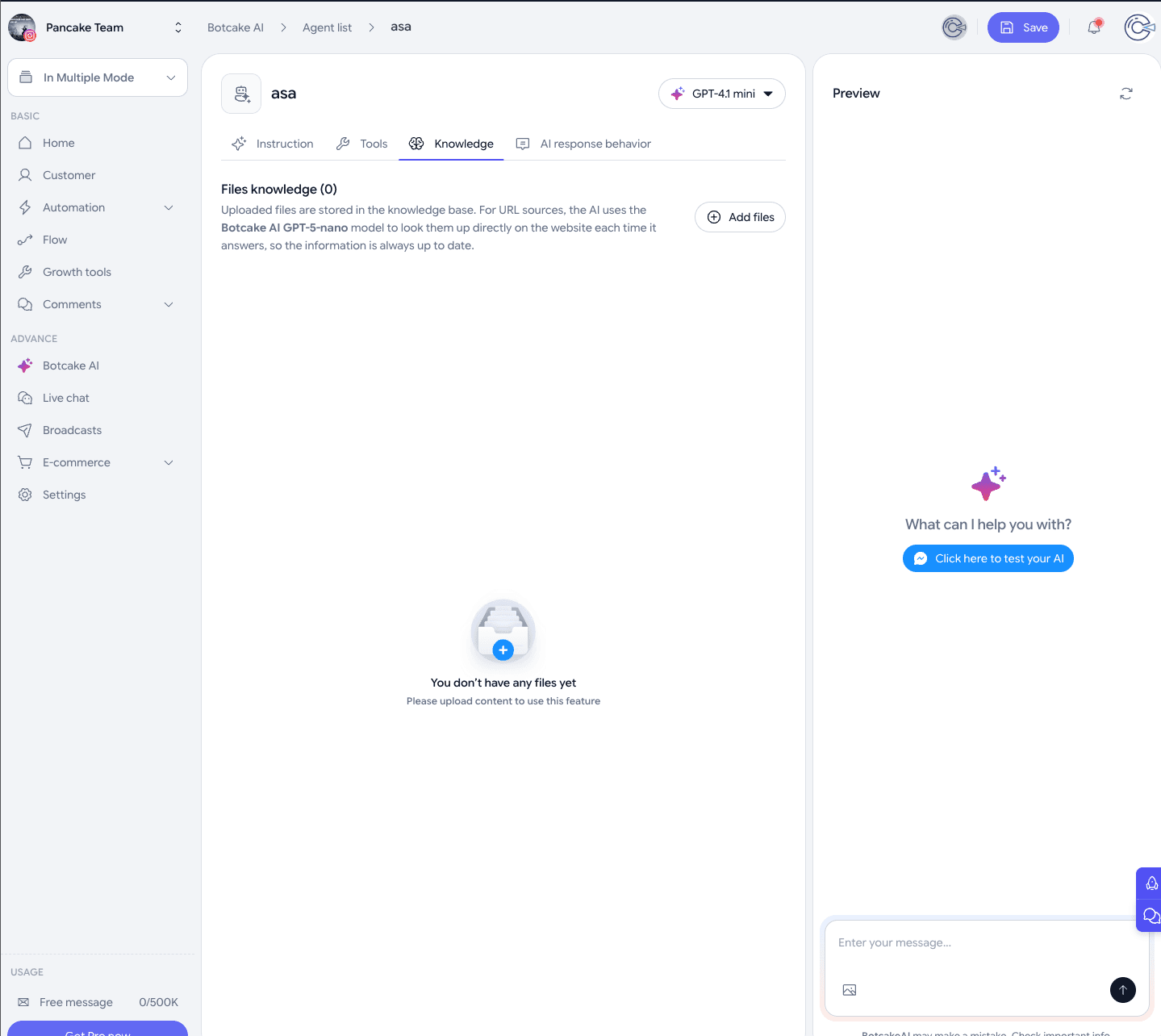The image size is (1161, 1036).
Task: Click the empty files inbox illustration
Action: pos(503,631)
